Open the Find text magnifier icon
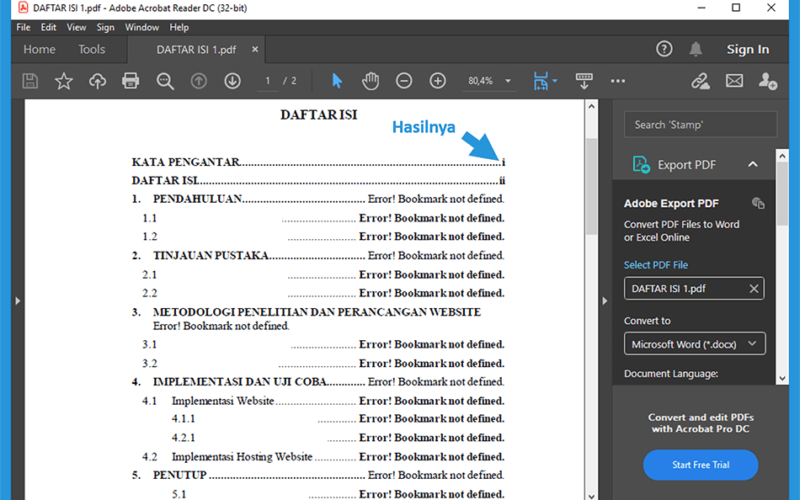The image size is (800, 500). [x=165, y=81]
